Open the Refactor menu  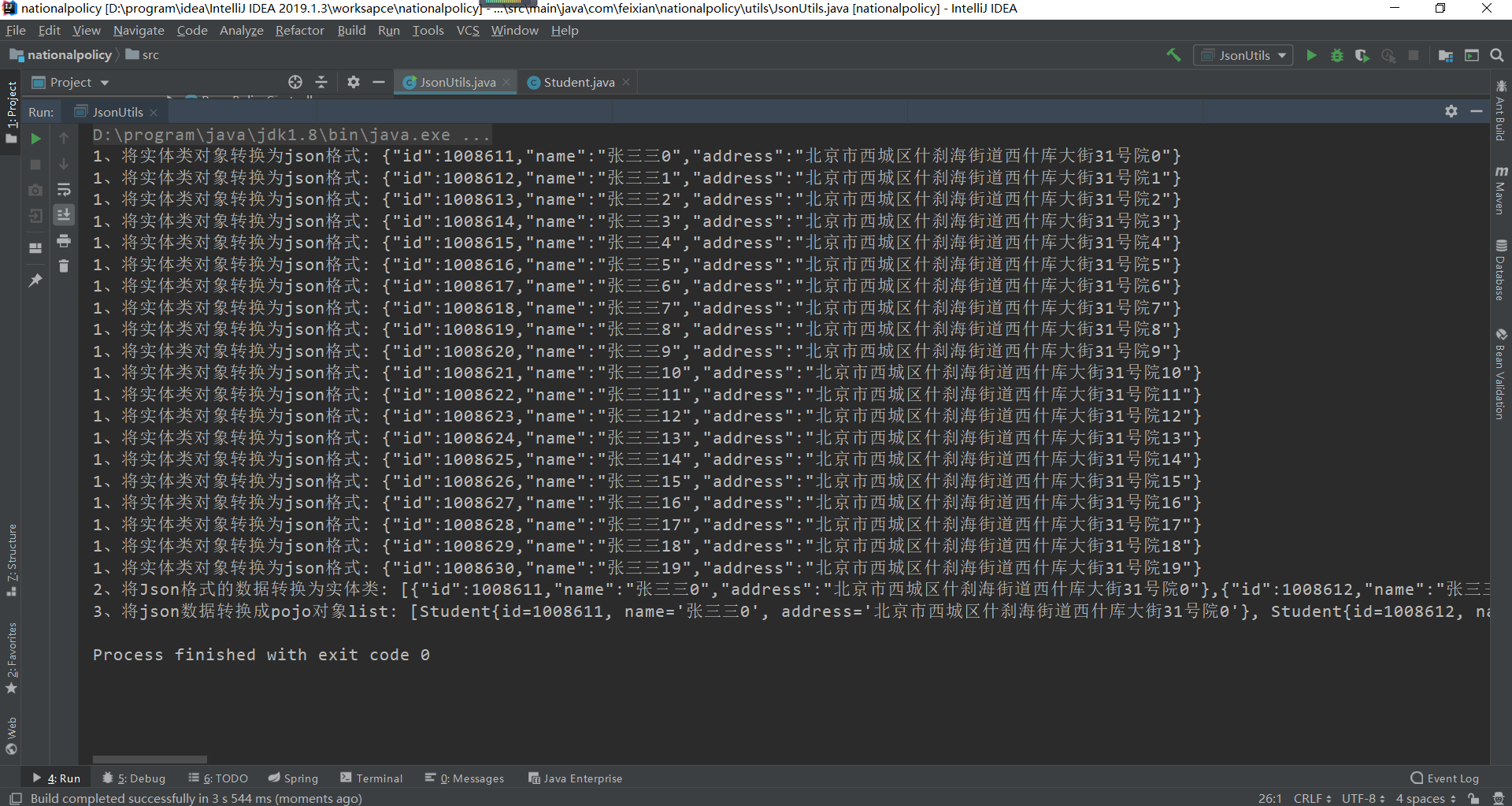[299, 30]
